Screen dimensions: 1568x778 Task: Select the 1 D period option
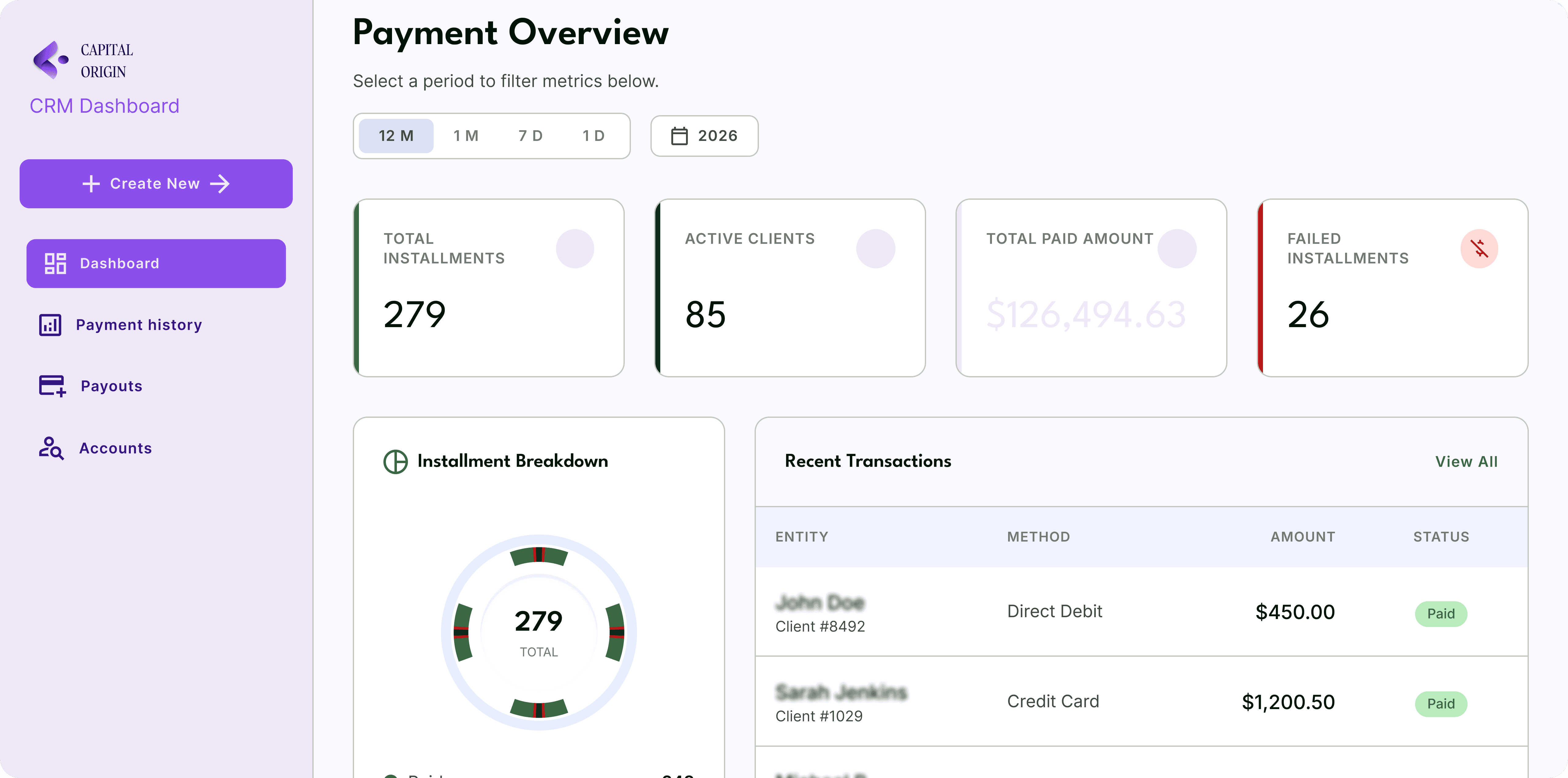(594, 136)
